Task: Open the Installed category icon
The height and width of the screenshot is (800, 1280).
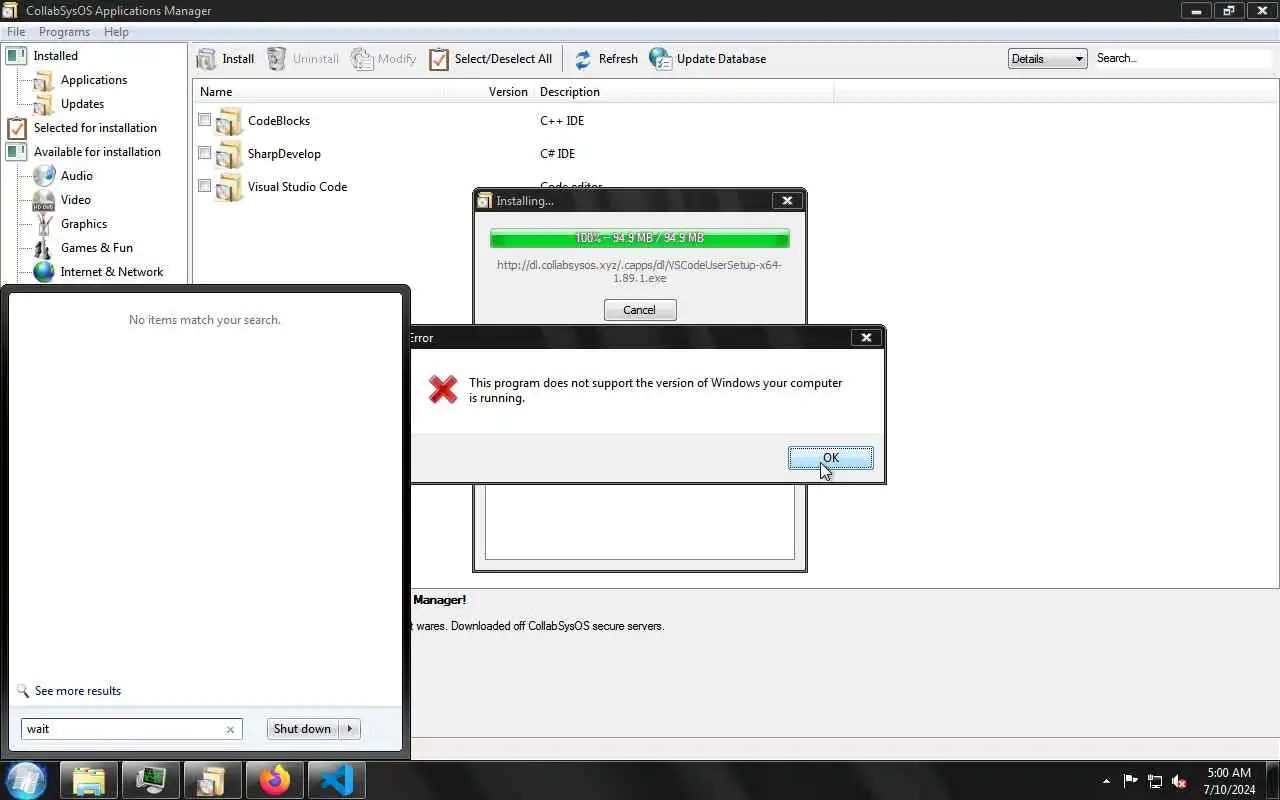Action: pos(16,56)
